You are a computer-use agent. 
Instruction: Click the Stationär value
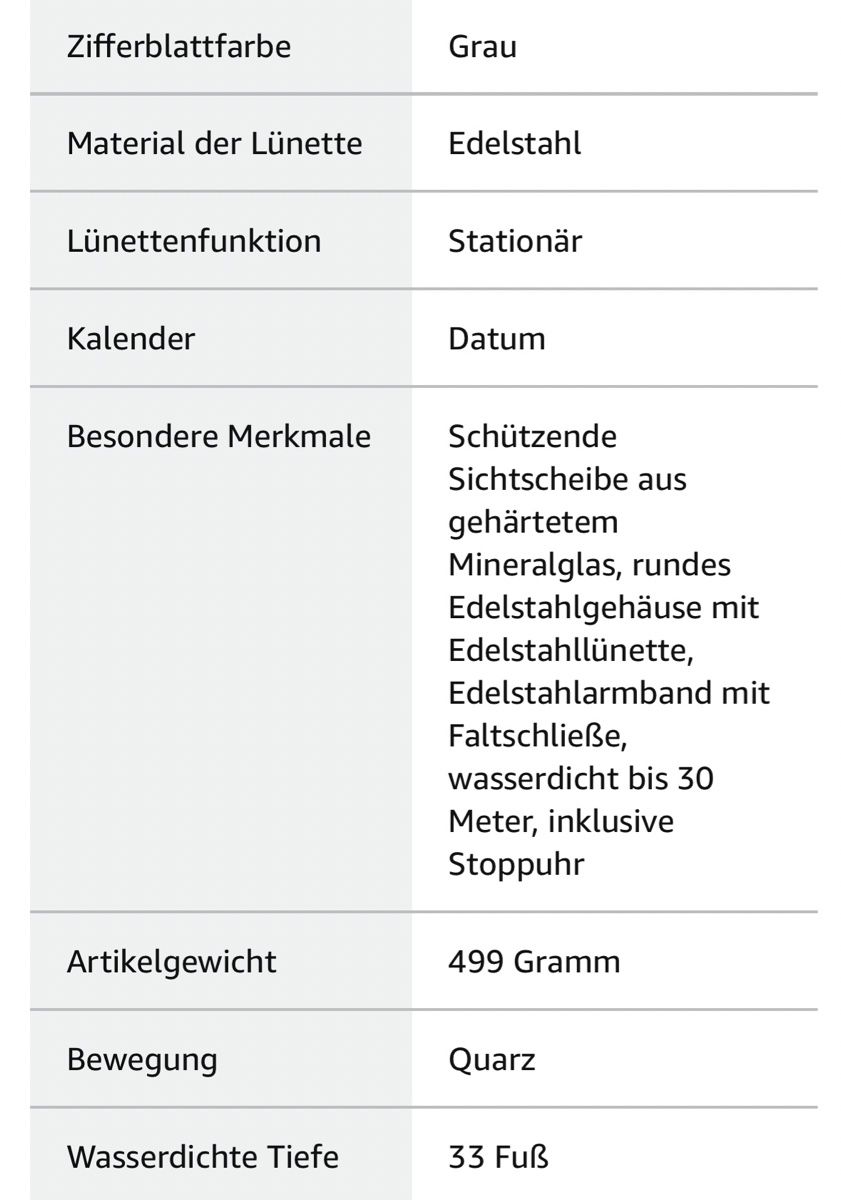[x=515, y=241]
